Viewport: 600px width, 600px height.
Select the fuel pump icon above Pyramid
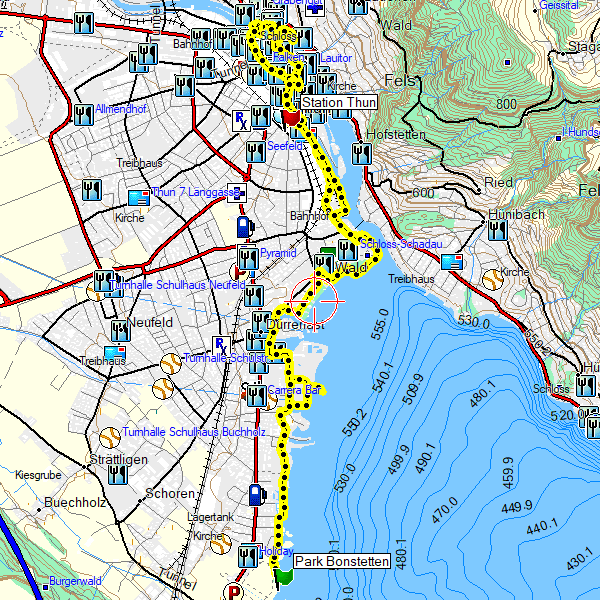pos(243,226)
